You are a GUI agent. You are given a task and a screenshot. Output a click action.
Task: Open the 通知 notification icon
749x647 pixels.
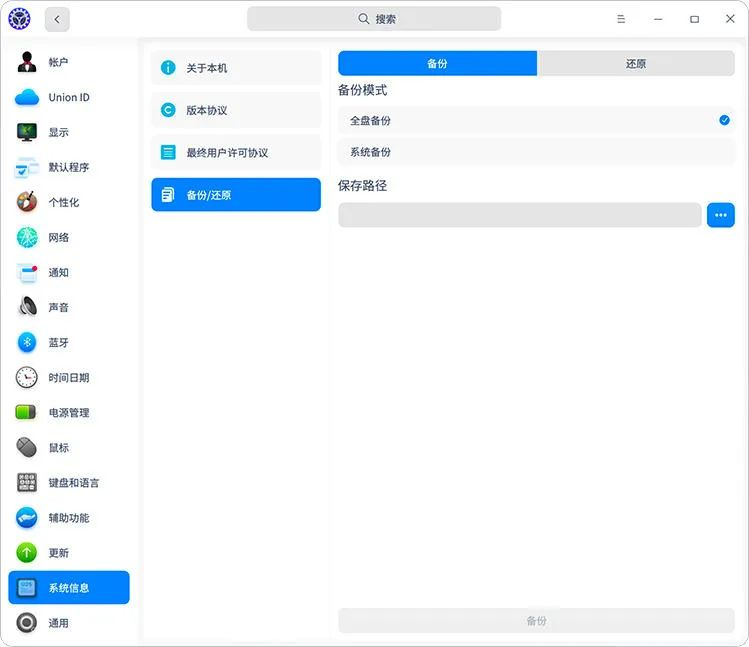27,272
